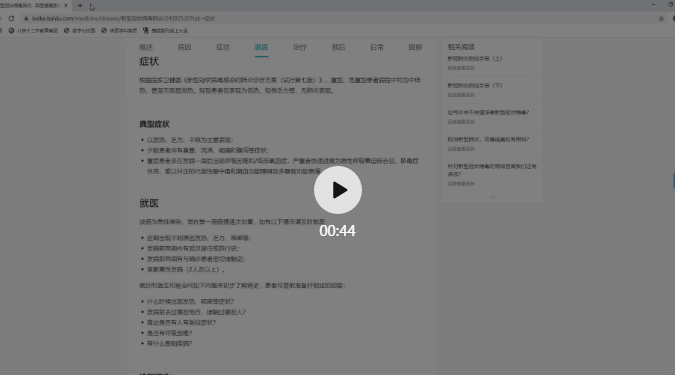Select the highlighted 就医 section tab
This screenshot has height=375, width=675.
261,47
